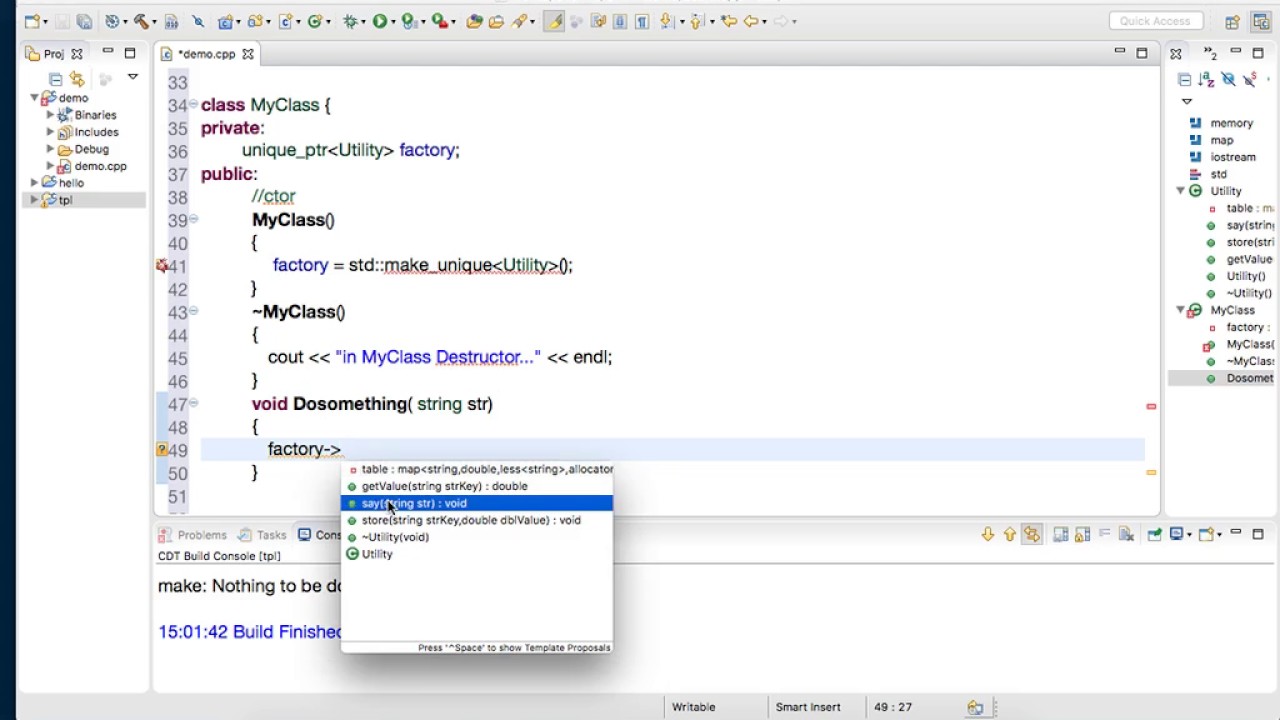The width and height of the screenshot is (1280, 720).
Task: Select the iostream include in Outline
Action: (x=1232, y=157)
